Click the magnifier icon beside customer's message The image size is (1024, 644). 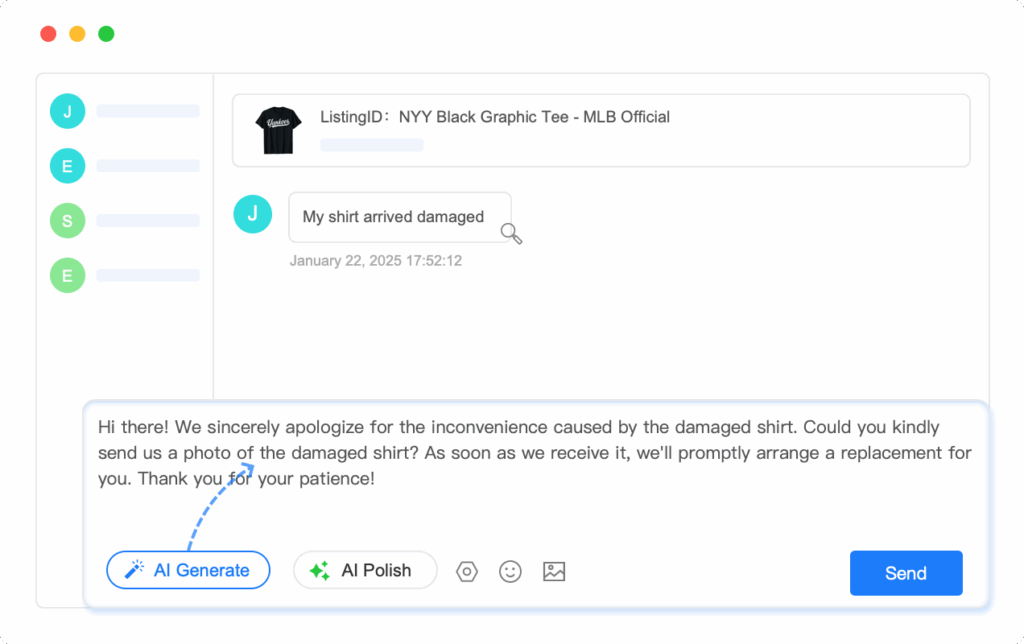tap(510, 233)
